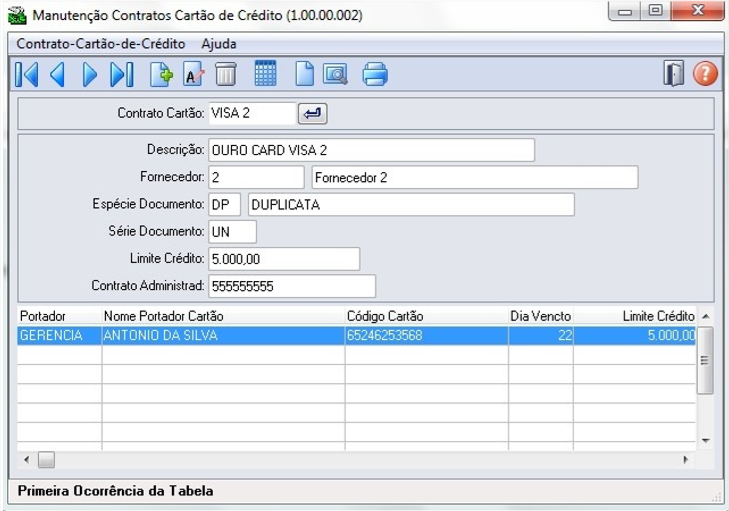Click the Código Cartão column header
The image size is (729, 511).
tap(426, 316)
